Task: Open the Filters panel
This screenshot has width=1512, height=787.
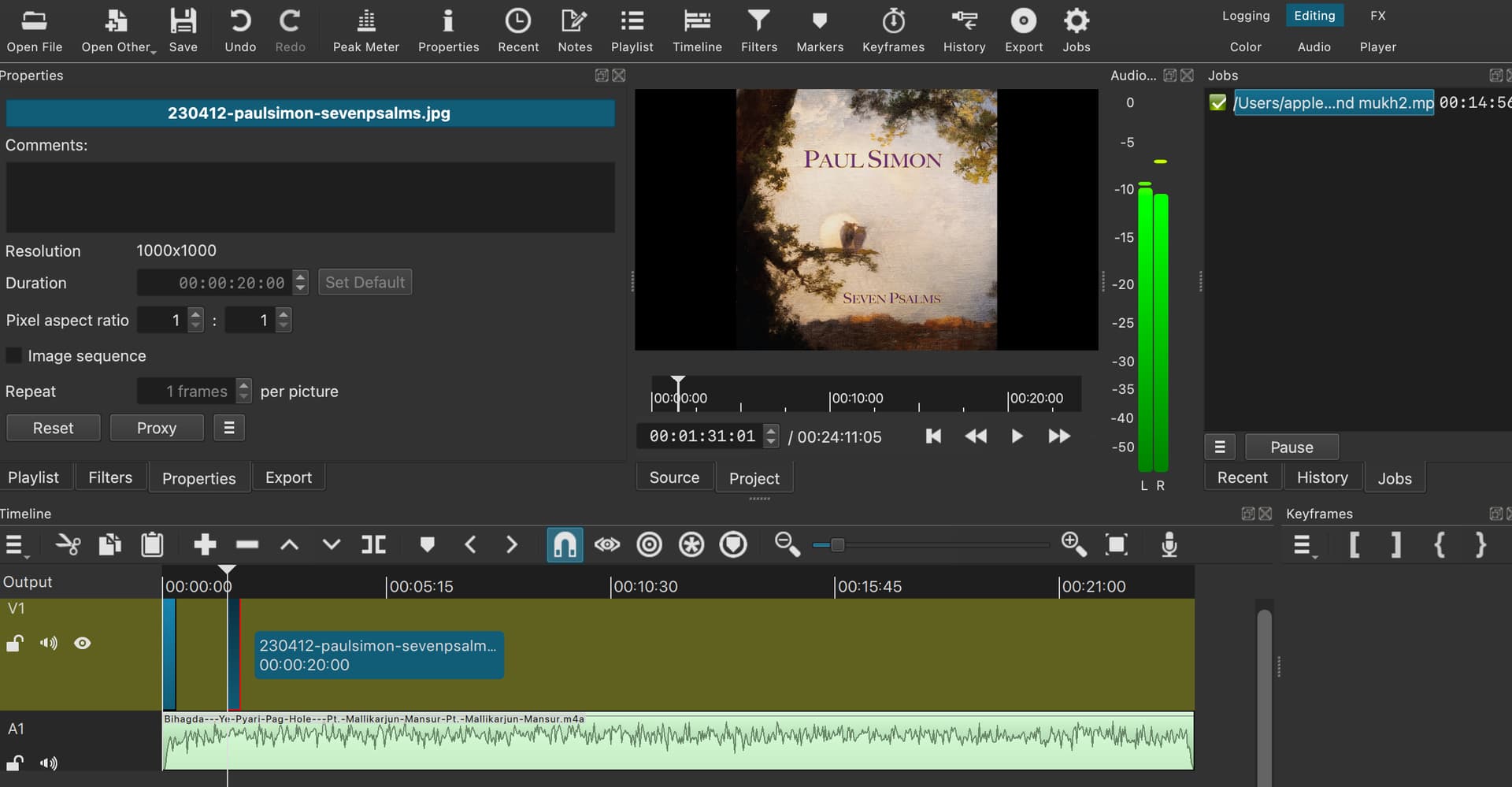Action: (758, 30)
